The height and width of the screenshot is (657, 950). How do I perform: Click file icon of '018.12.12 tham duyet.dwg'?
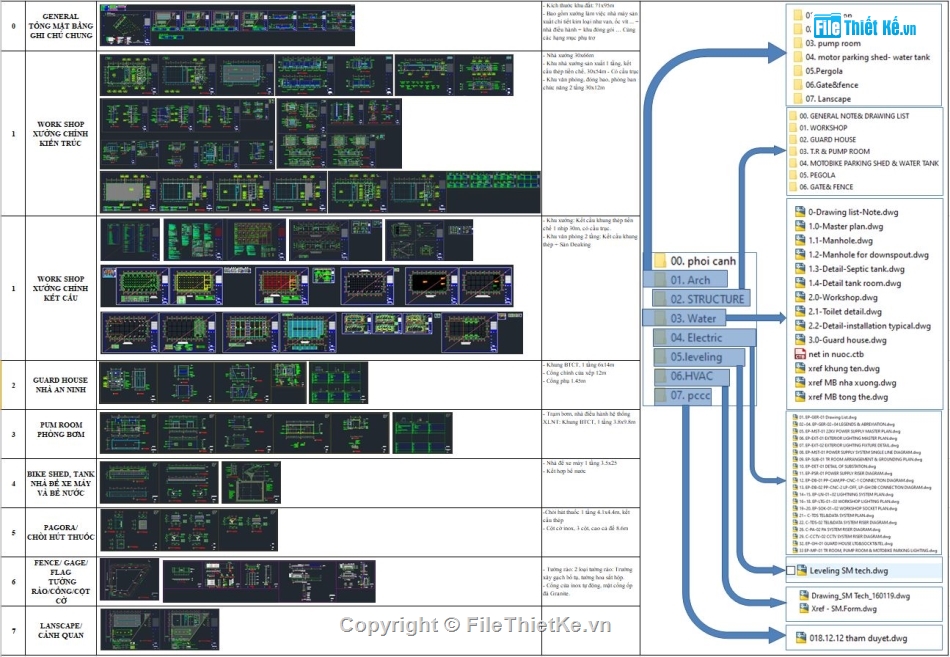coord(801,638)
